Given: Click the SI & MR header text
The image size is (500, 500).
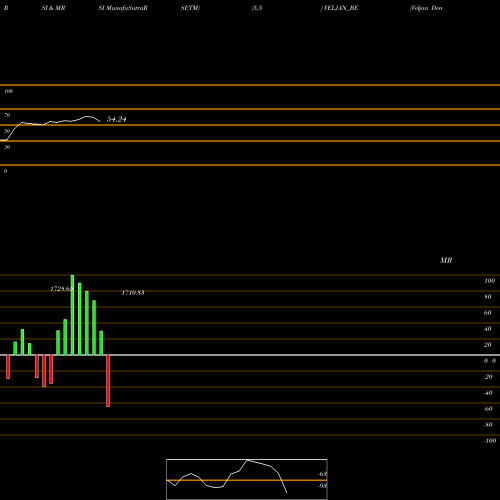Looking at the screenshot, I should [x=53, y=8].
